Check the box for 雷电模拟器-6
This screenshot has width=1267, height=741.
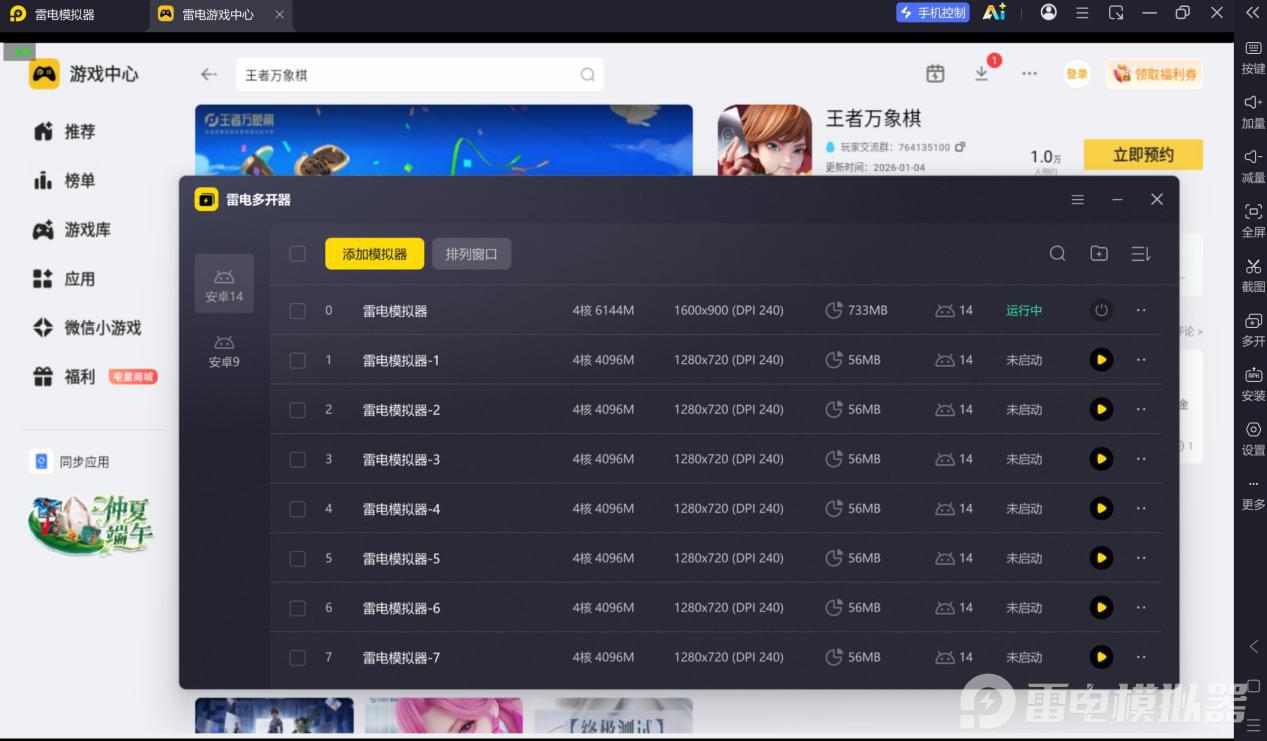[297, 608]
